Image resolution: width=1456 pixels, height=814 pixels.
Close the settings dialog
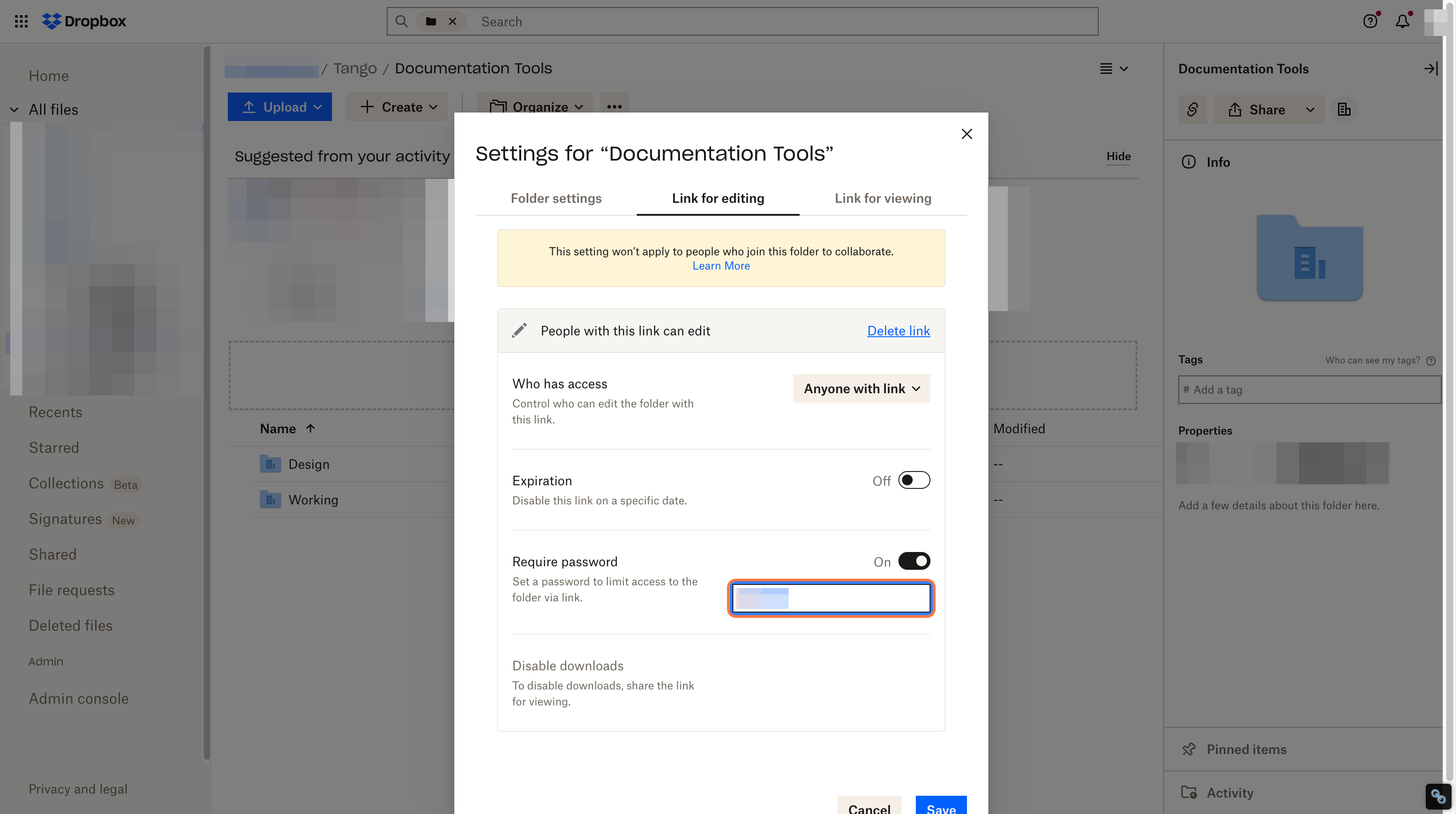967,134
